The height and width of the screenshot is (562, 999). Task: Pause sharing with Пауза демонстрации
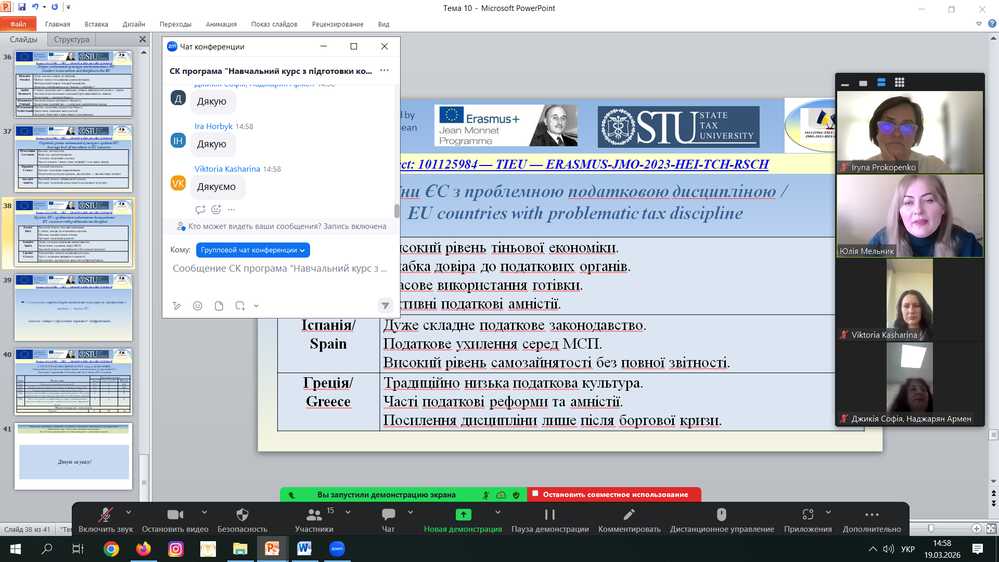[549, 515]
